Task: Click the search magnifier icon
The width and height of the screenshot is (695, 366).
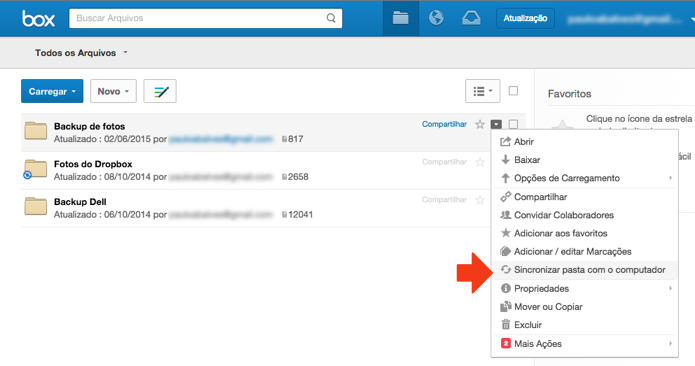Action: (331, 18)
